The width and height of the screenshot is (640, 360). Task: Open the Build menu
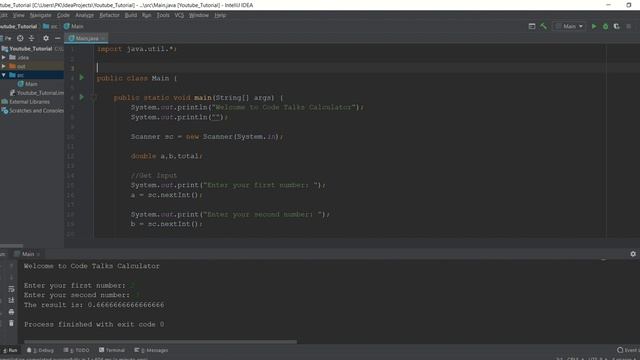point(131,15)
